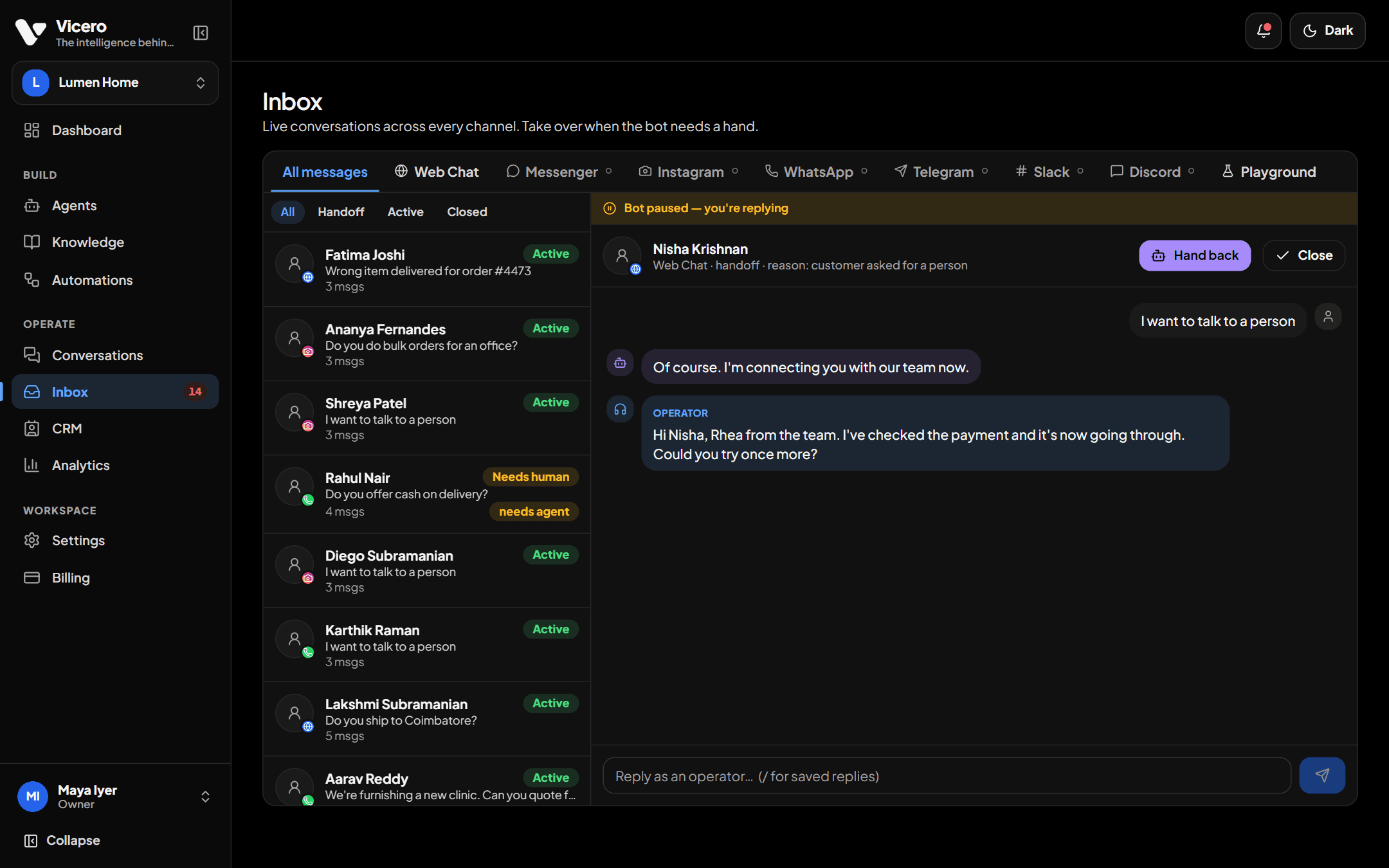1389x868 pixels.
Task: Switch to the Messenger channel tab
Action: (x=559, y=172)
